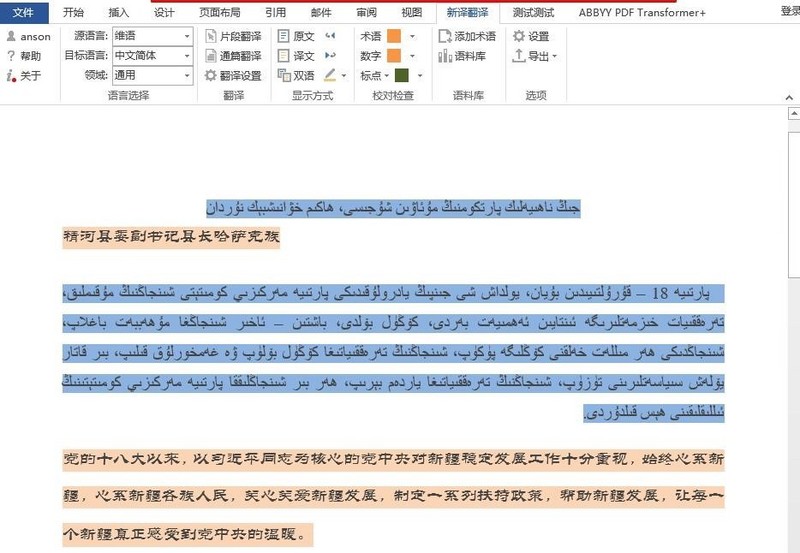
Task: Click the highlighter pen icon
Action: coord(330,75)
